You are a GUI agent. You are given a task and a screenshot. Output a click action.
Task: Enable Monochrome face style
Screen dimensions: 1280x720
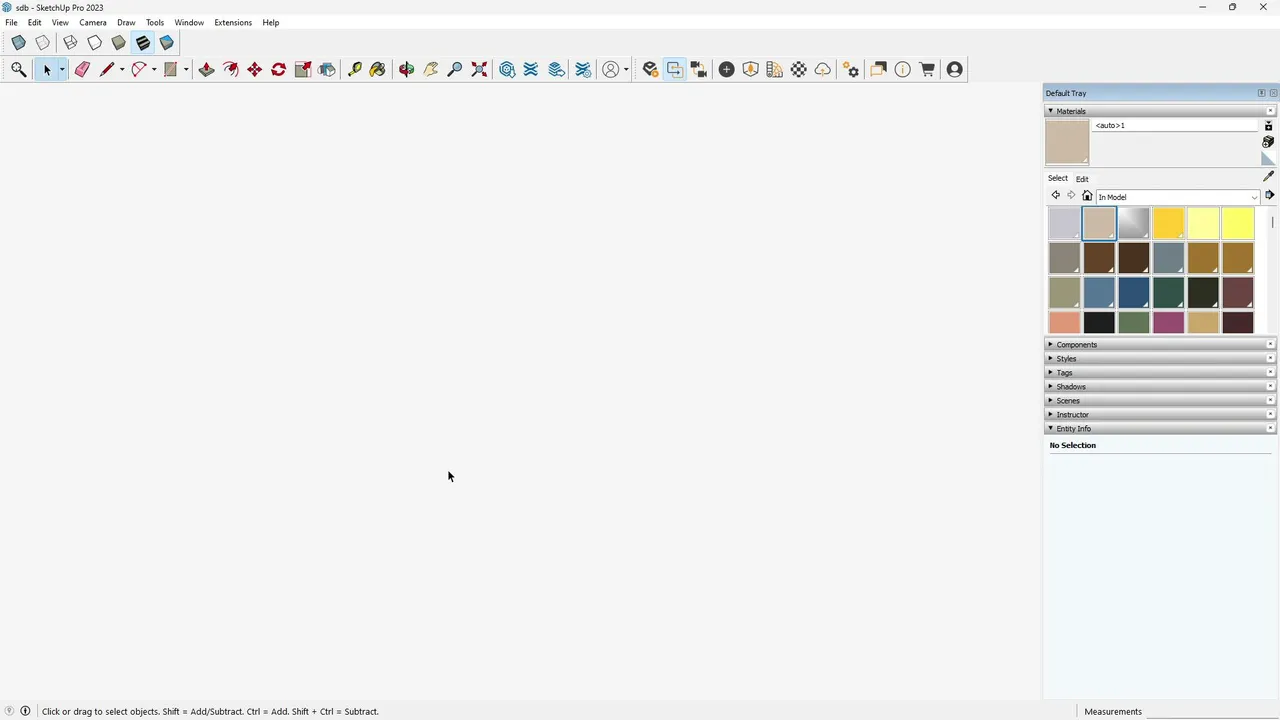pyautogui.click(x=166, y=43)
